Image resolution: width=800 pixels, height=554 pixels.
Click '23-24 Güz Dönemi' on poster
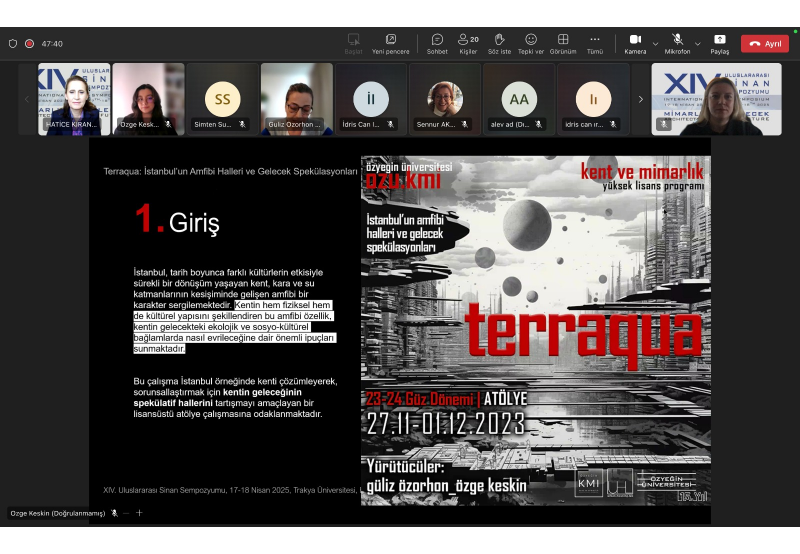tap(420, 398)
